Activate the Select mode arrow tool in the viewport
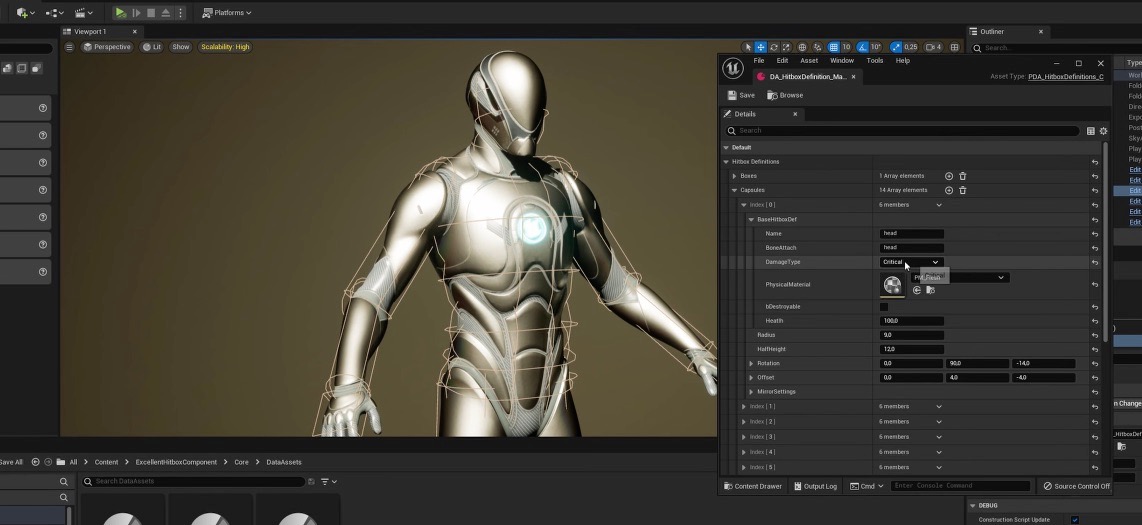This screenshot has width=1142, height=525. coord(747,47)
